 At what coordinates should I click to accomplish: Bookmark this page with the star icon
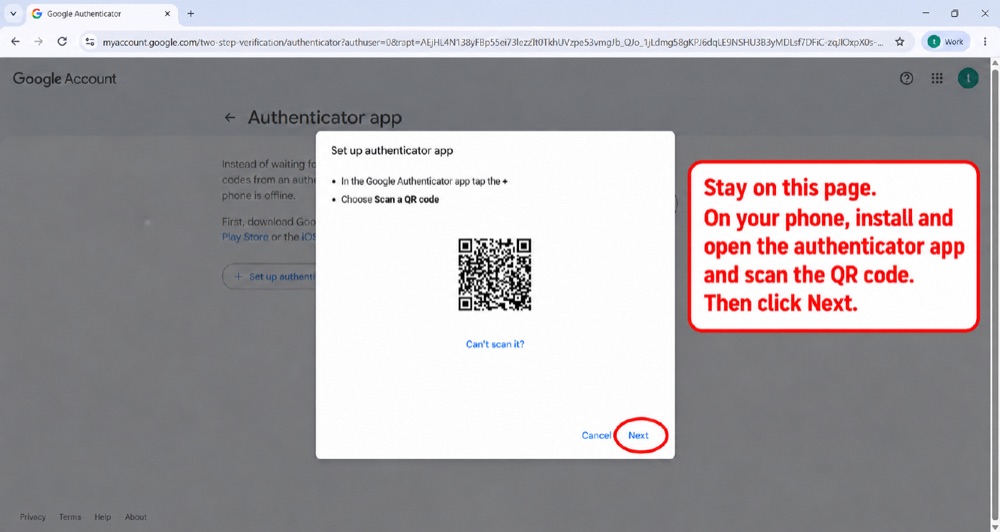click(899, 41)
